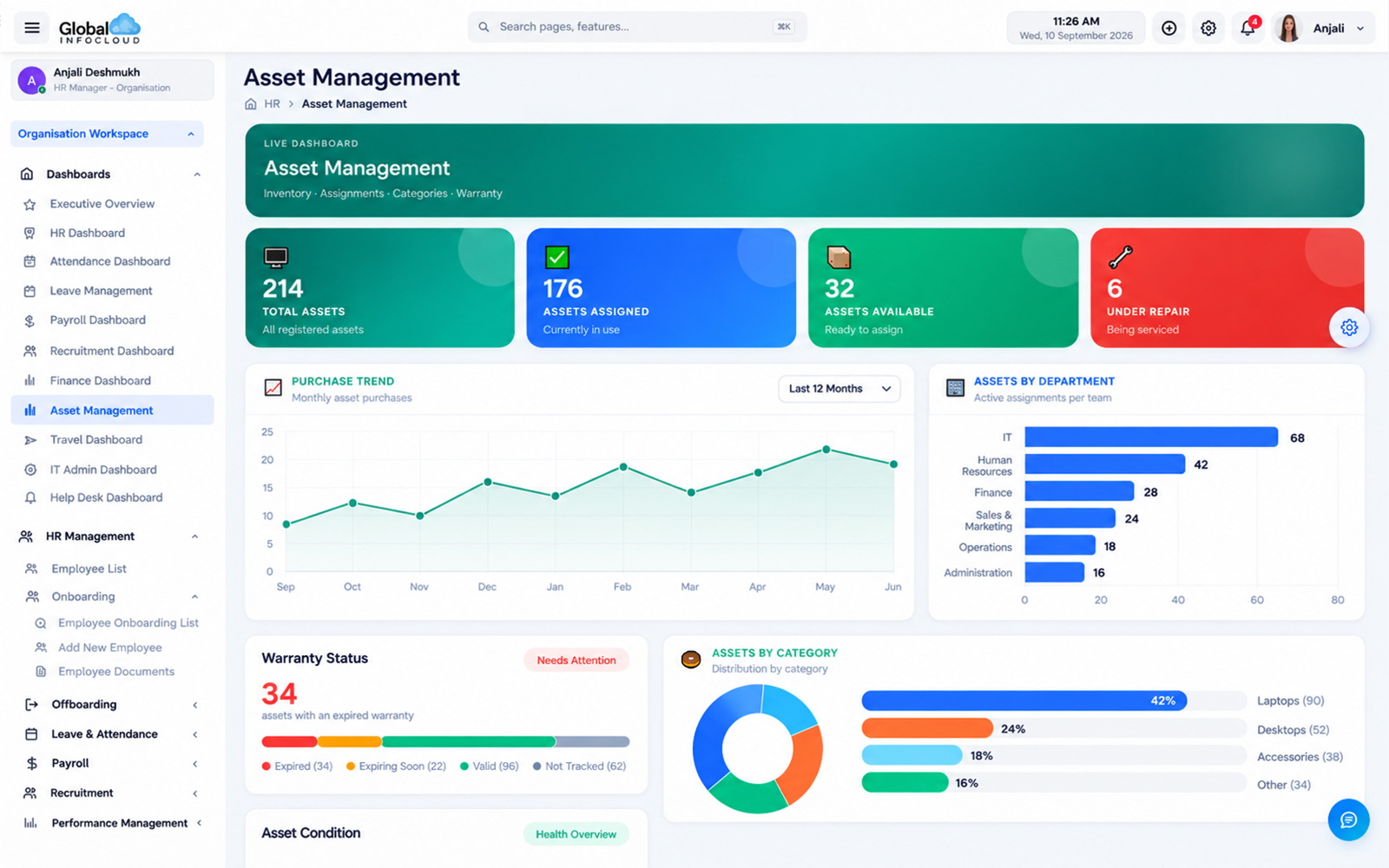Viewport: 1389px width, 868px height.
Task: Expand the Payroll menu
Action: coord(113,764)
